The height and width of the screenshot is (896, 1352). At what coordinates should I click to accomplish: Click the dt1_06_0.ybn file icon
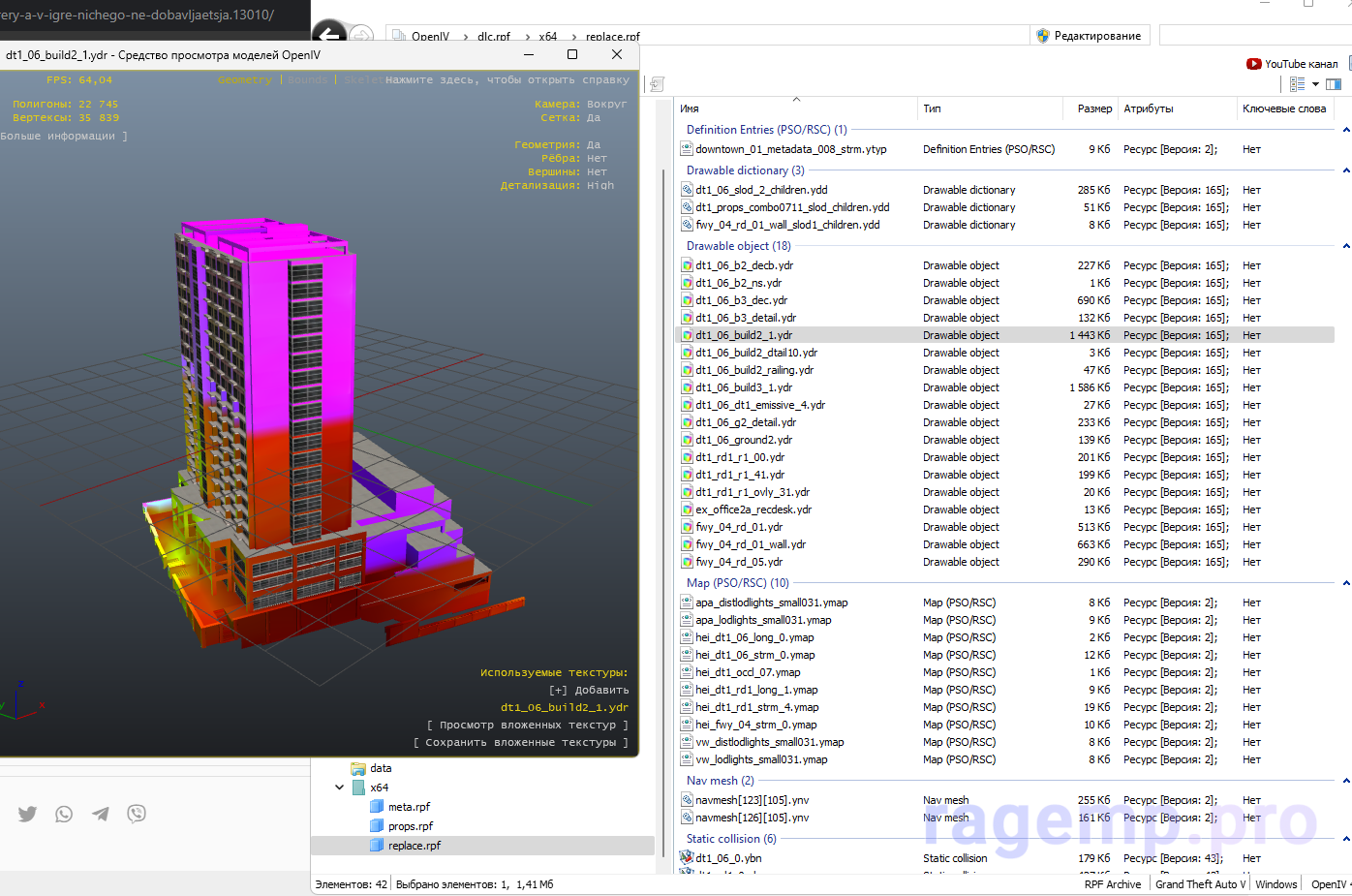[x=687, y=858]
